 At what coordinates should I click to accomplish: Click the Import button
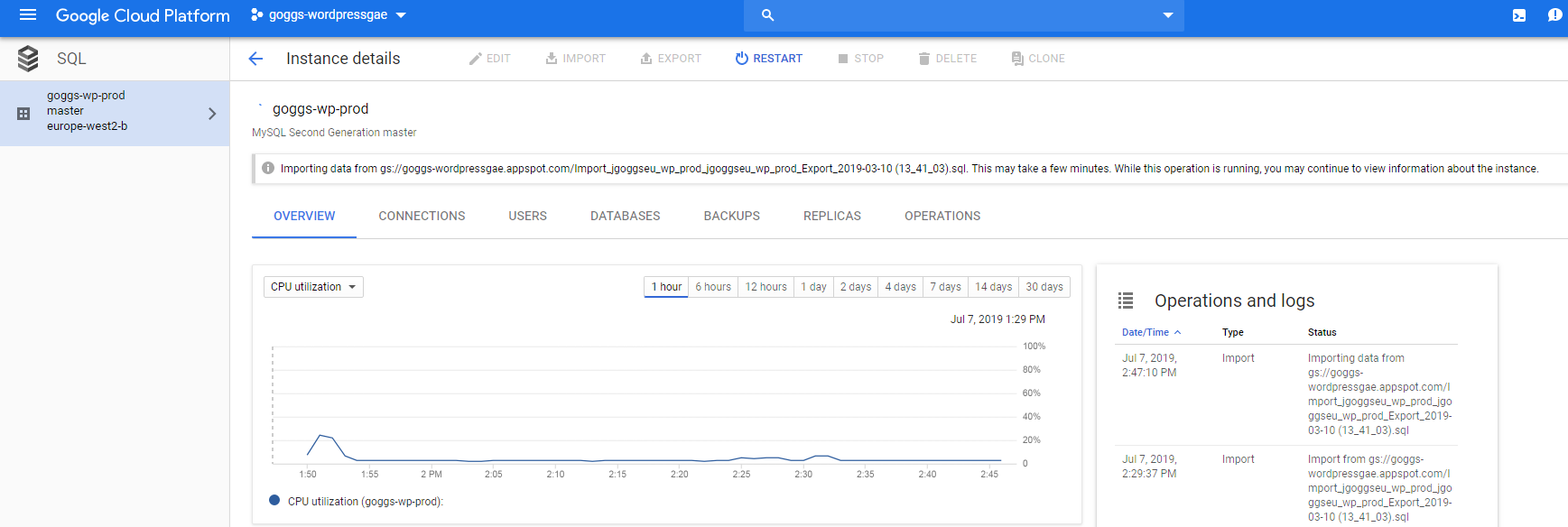[575, 59]
